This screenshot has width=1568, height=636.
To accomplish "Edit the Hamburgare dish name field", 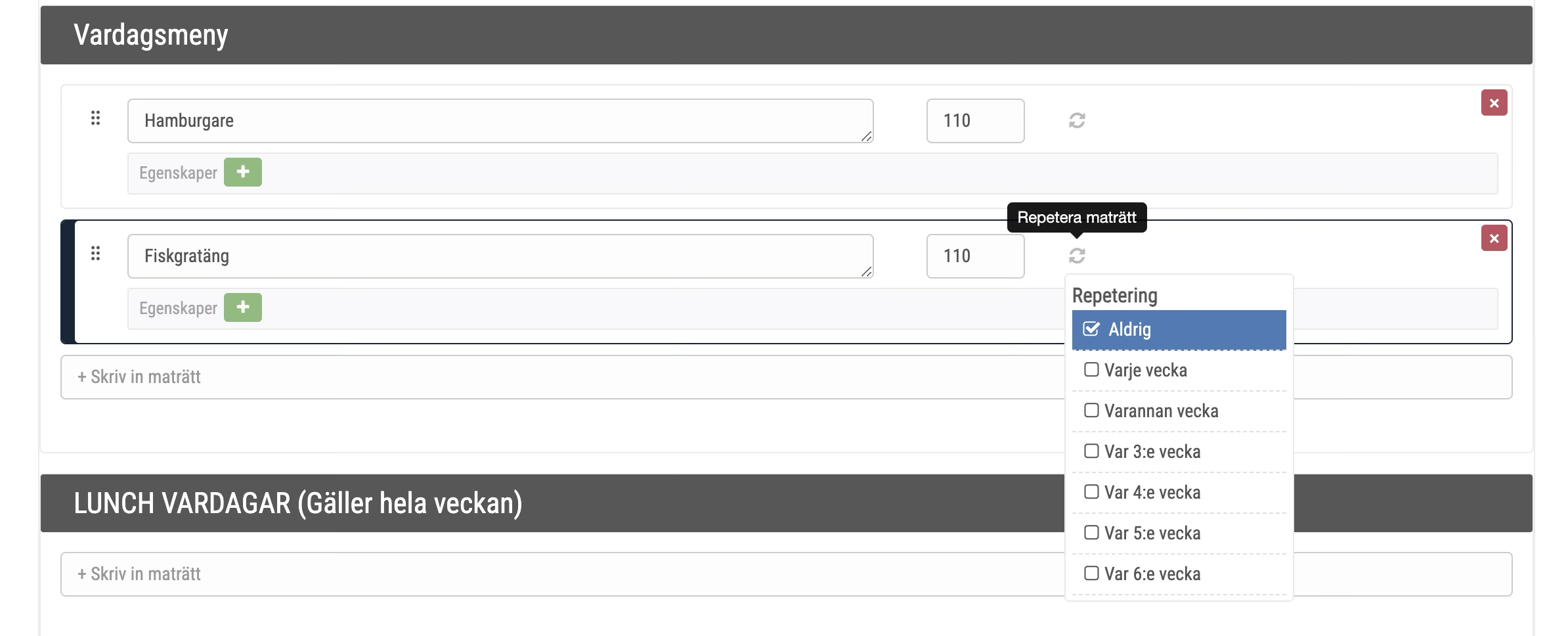I will click(499, 121).
